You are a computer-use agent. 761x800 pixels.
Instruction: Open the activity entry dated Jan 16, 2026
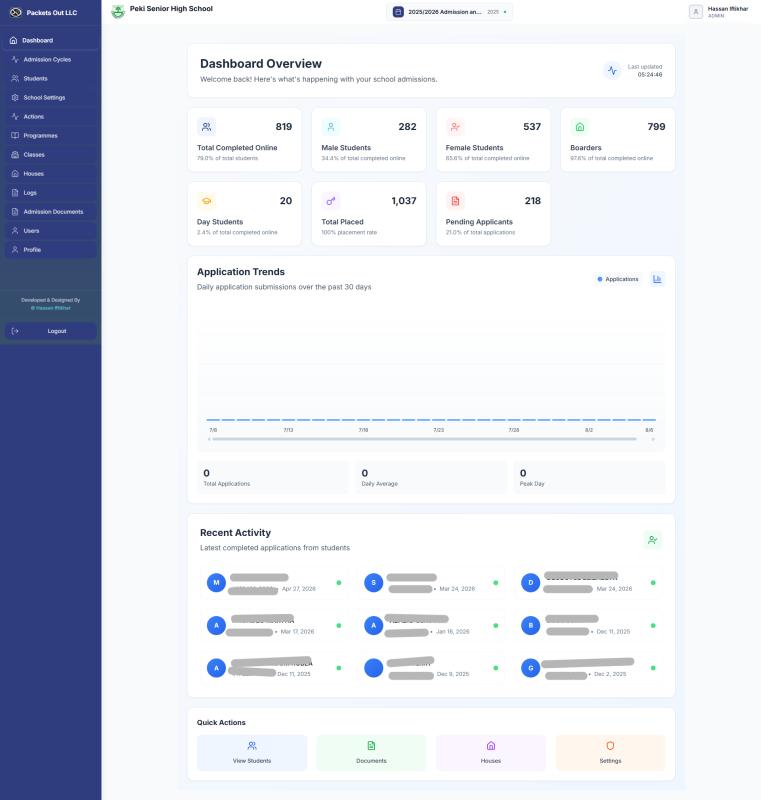[431, 626]
